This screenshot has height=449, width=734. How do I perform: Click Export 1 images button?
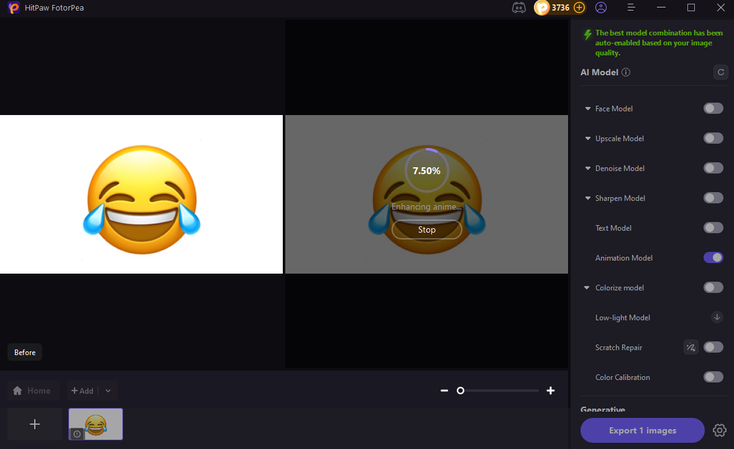pos(642,430)
